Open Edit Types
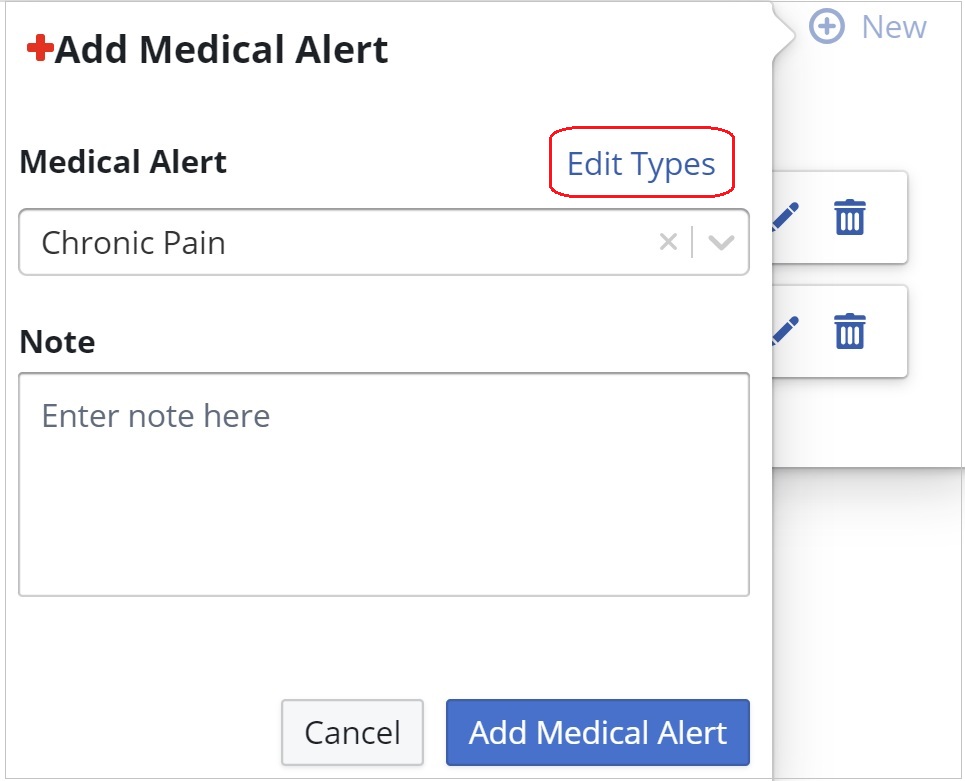Viewport: 965px width, 781px height. [640, 162]
